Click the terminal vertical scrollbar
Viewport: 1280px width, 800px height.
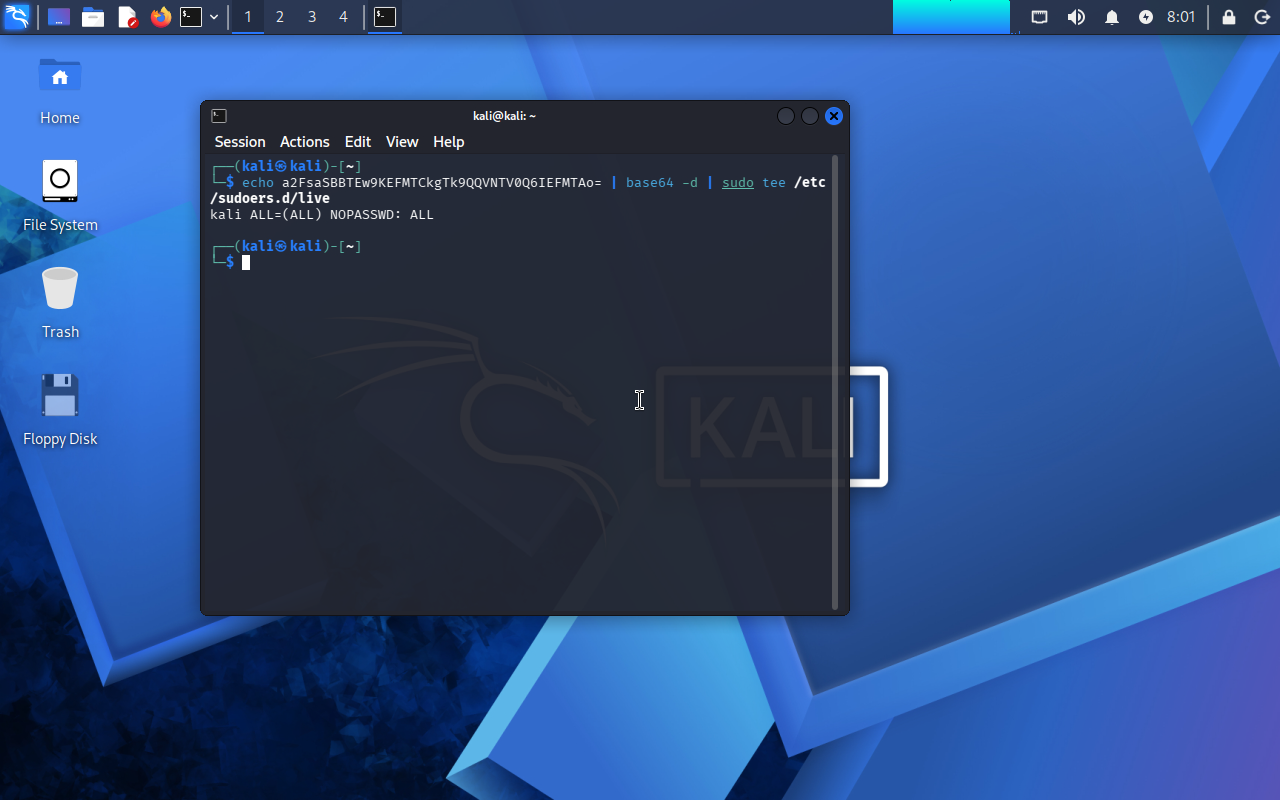pyautogui.click(x=835, y=380)
